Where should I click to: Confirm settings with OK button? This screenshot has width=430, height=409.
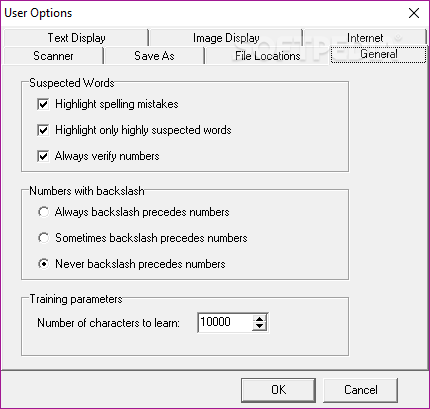(x=278, y=390)
